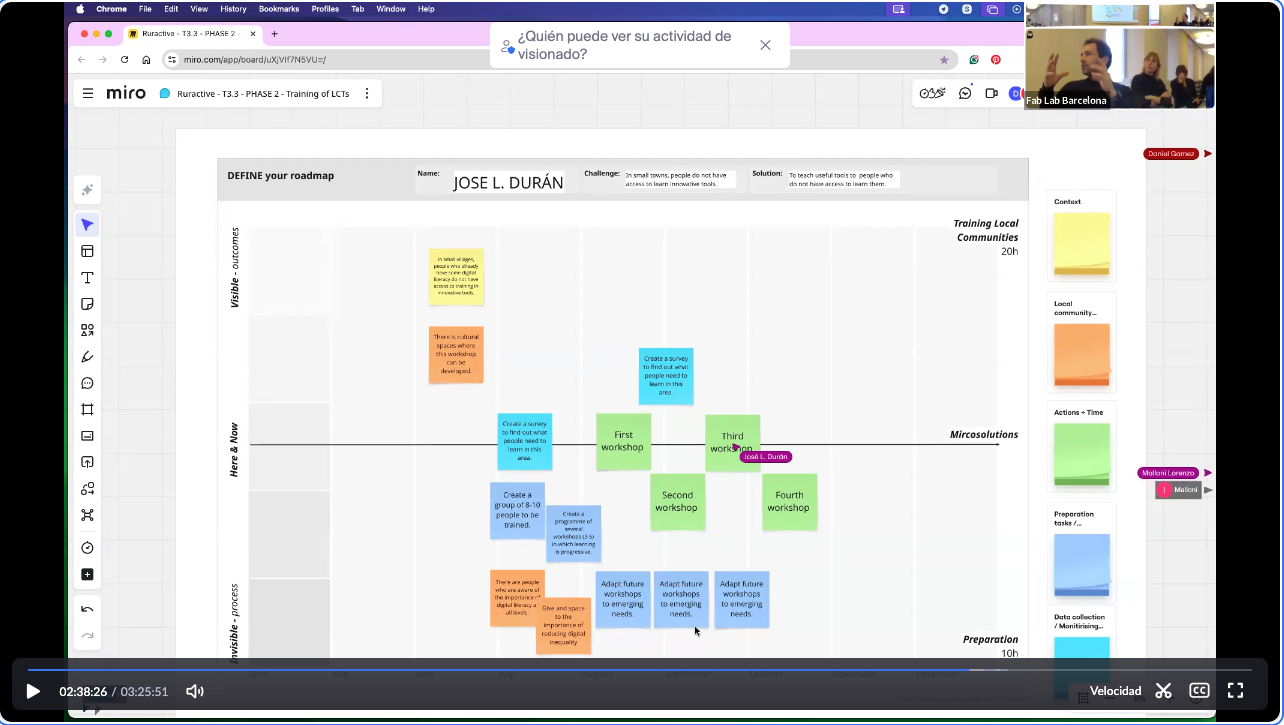This screenshot has height=725, width=1284.
Task: Enter fullscreen video mode
Action: (x=1235, y=691)
